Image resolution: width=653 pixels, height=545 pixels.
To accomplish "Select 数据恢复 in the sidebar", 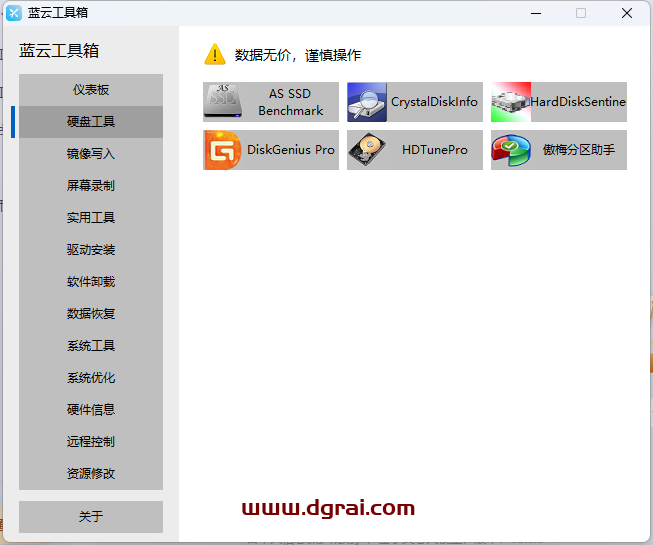I will [91, 314].
